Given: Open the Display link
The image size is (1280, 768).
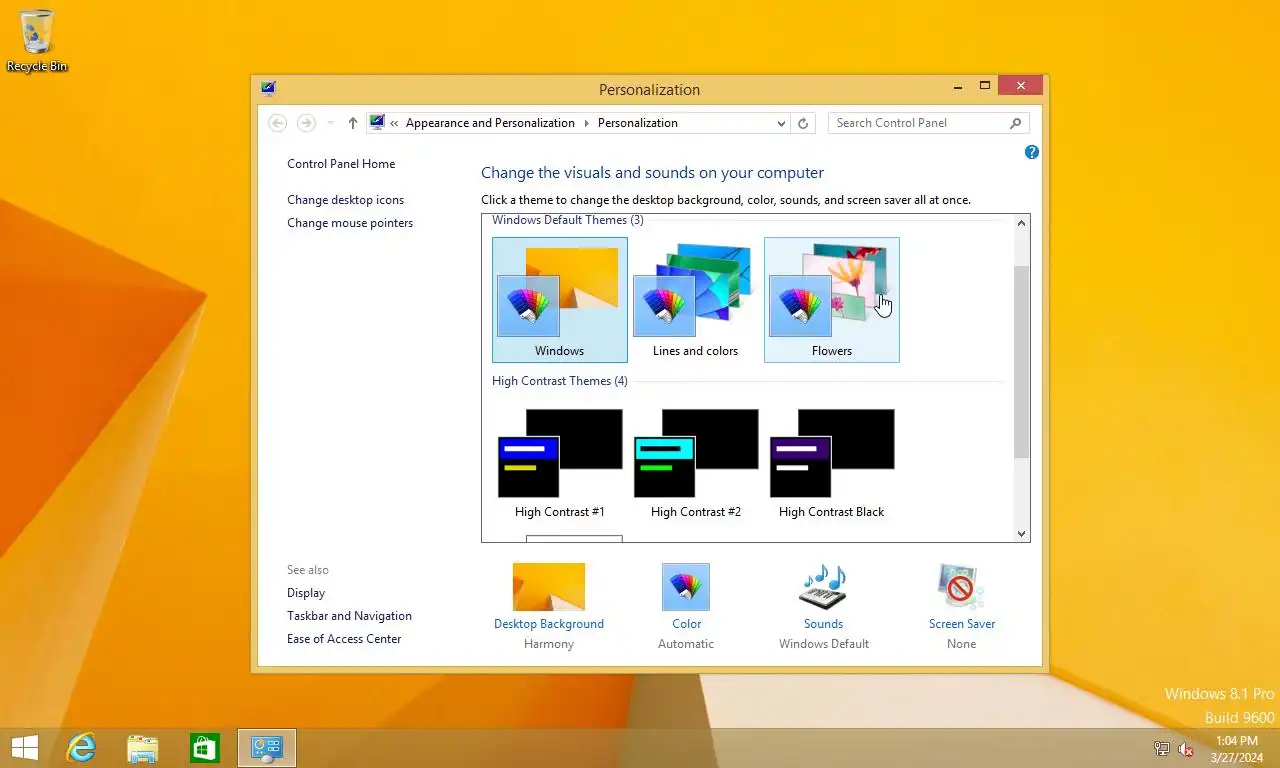Looking at the screenshot, I should coord(306,593).
